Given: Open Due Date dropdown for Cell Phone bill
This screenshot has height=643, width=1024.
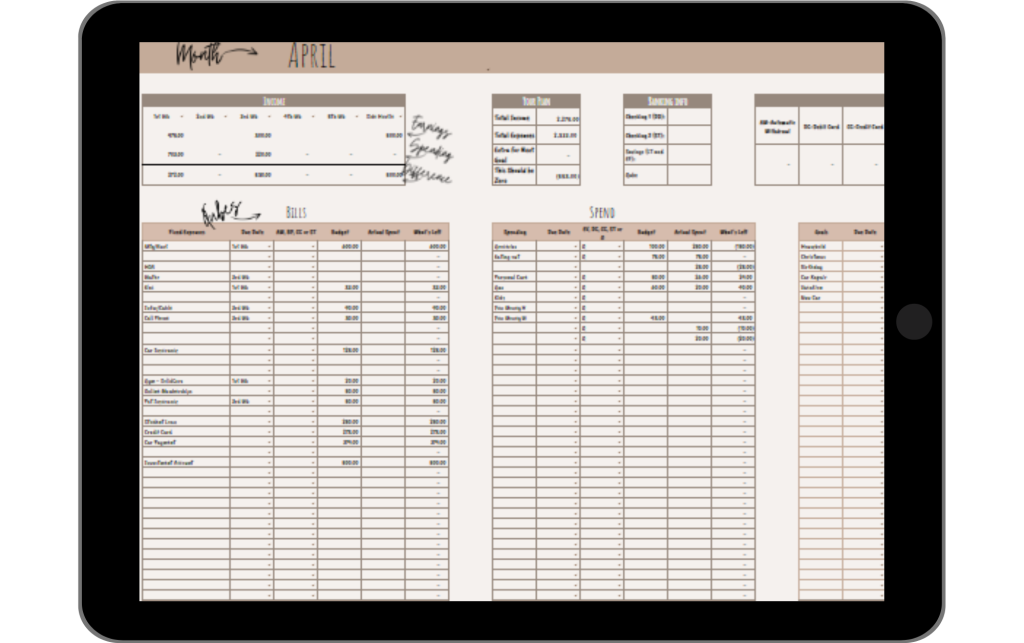Looking at the screenshot, I should pyautogui.click(x=270, y=318).
